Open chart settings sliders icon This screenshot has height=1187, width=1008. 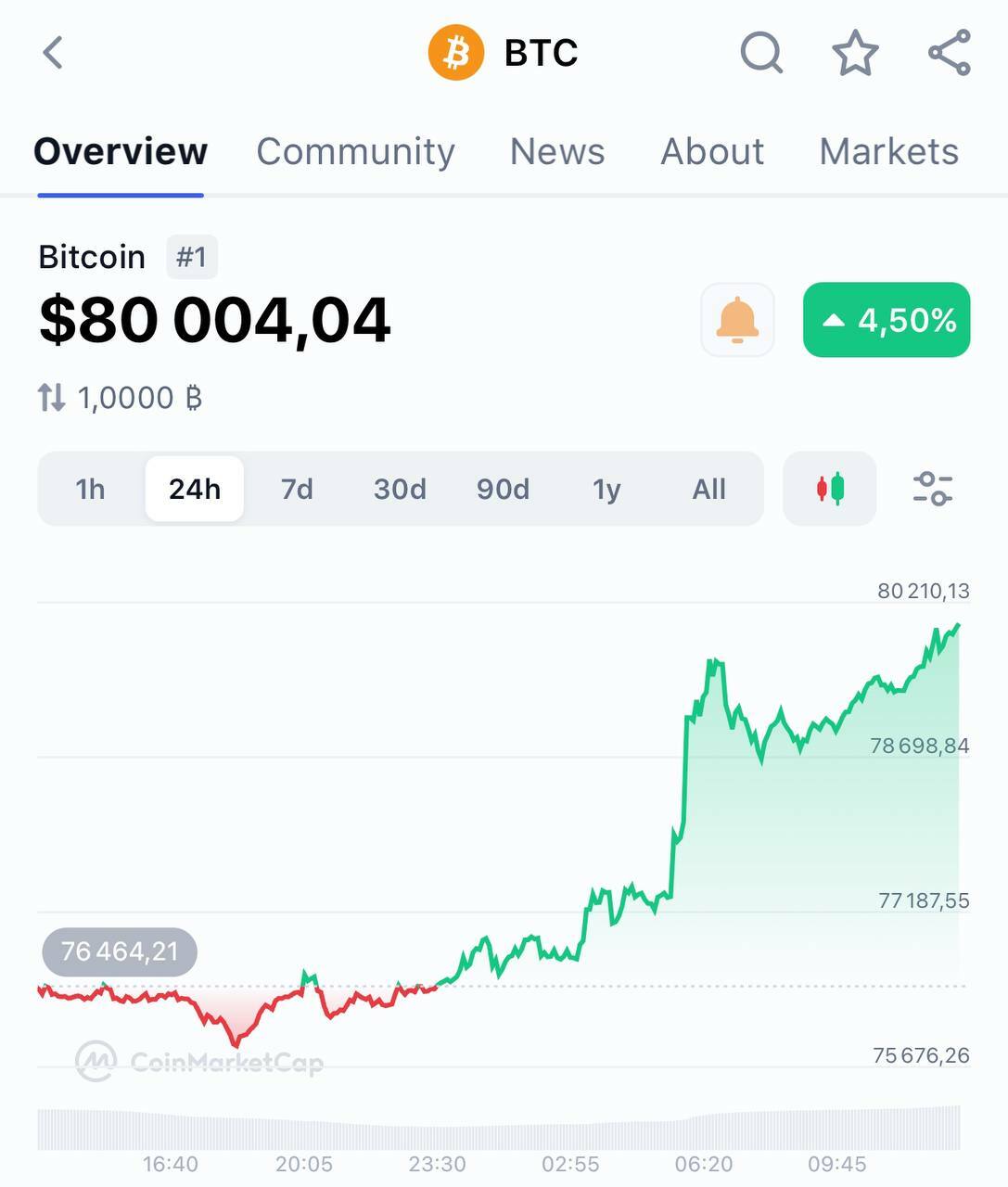pyautogui.click(x=932, y=489)
